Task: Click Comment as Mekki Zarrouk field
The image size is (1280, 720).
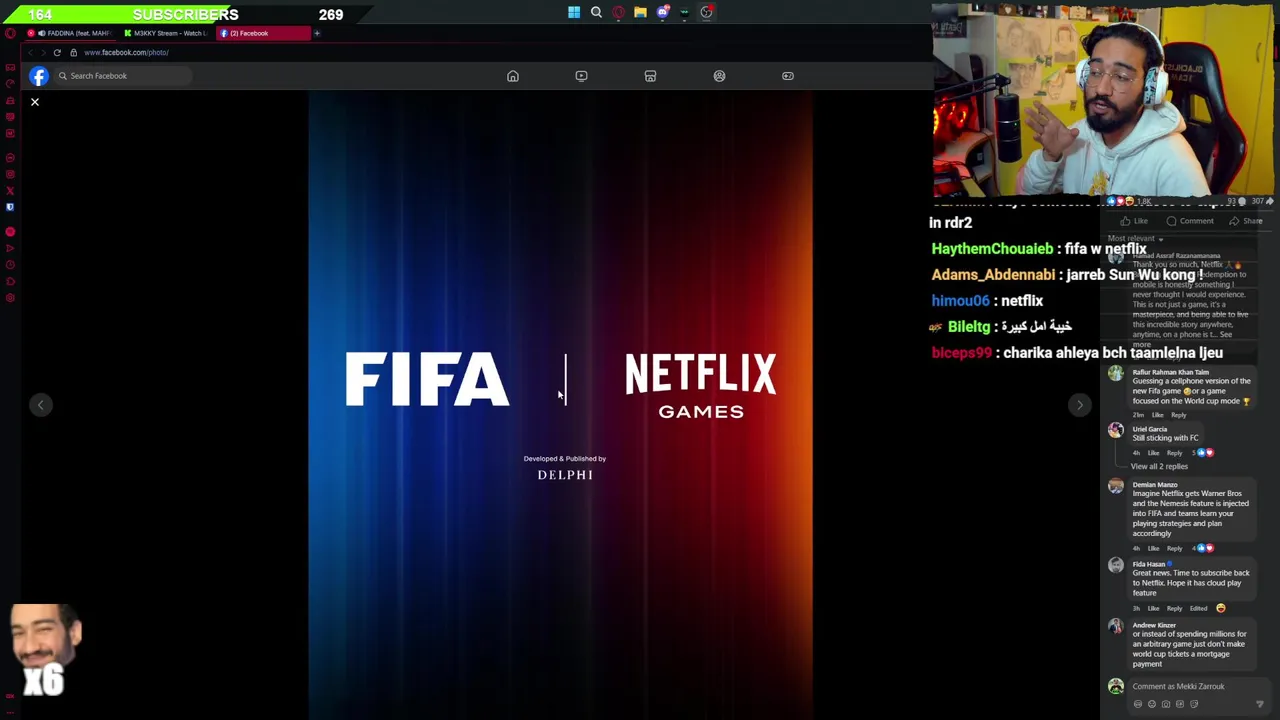Action: (1190, 686)
